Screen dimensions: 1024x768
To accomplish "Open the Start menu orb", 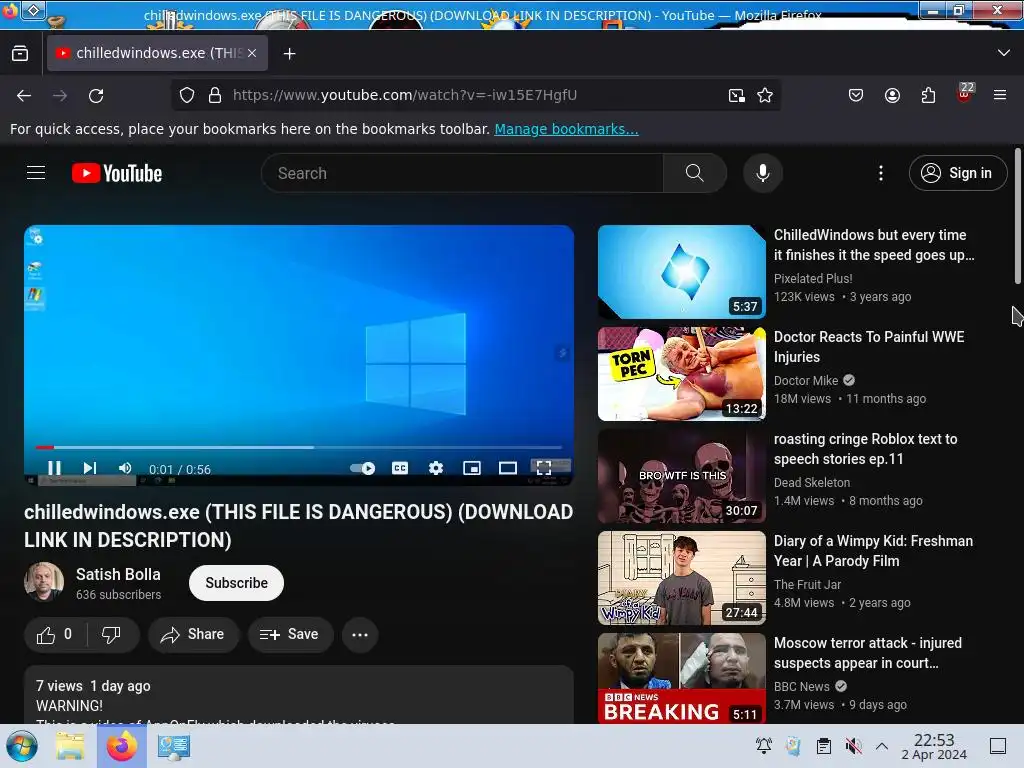I will pos(22,746).
